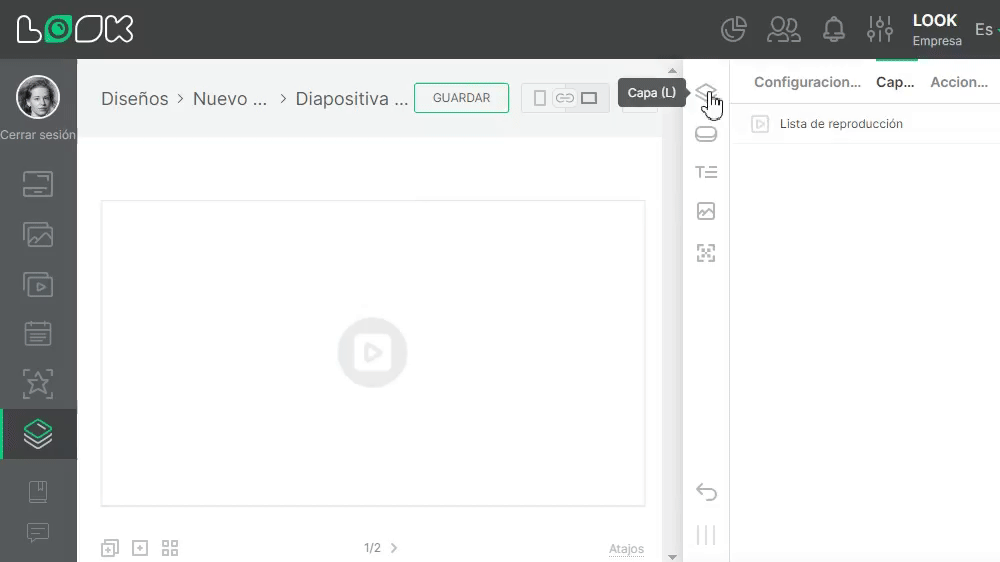Click the user profile avatar
Screen dimensions: 1000x562
click(38, 97)
